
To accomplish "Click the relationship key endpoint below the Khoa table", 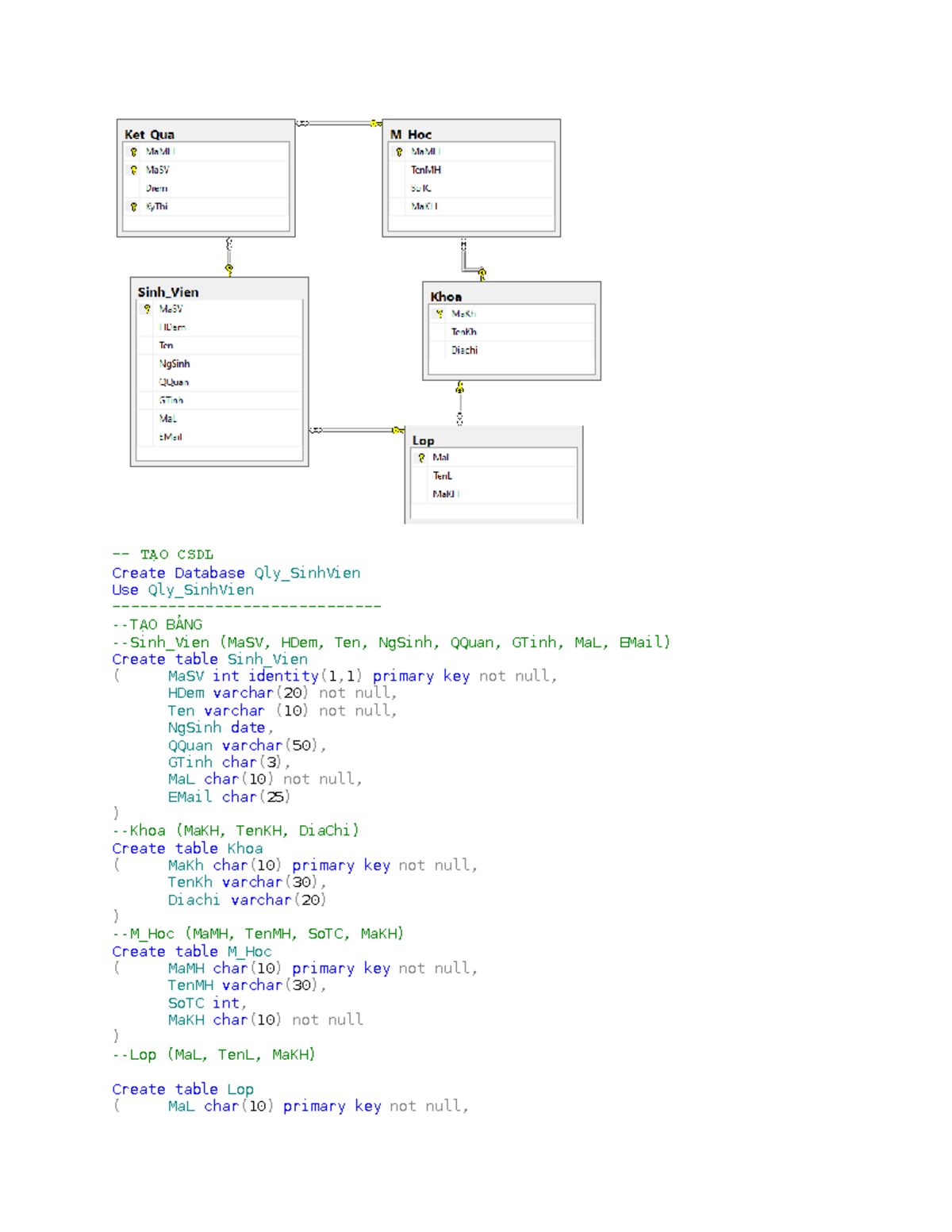I will [x=459, y=388].
